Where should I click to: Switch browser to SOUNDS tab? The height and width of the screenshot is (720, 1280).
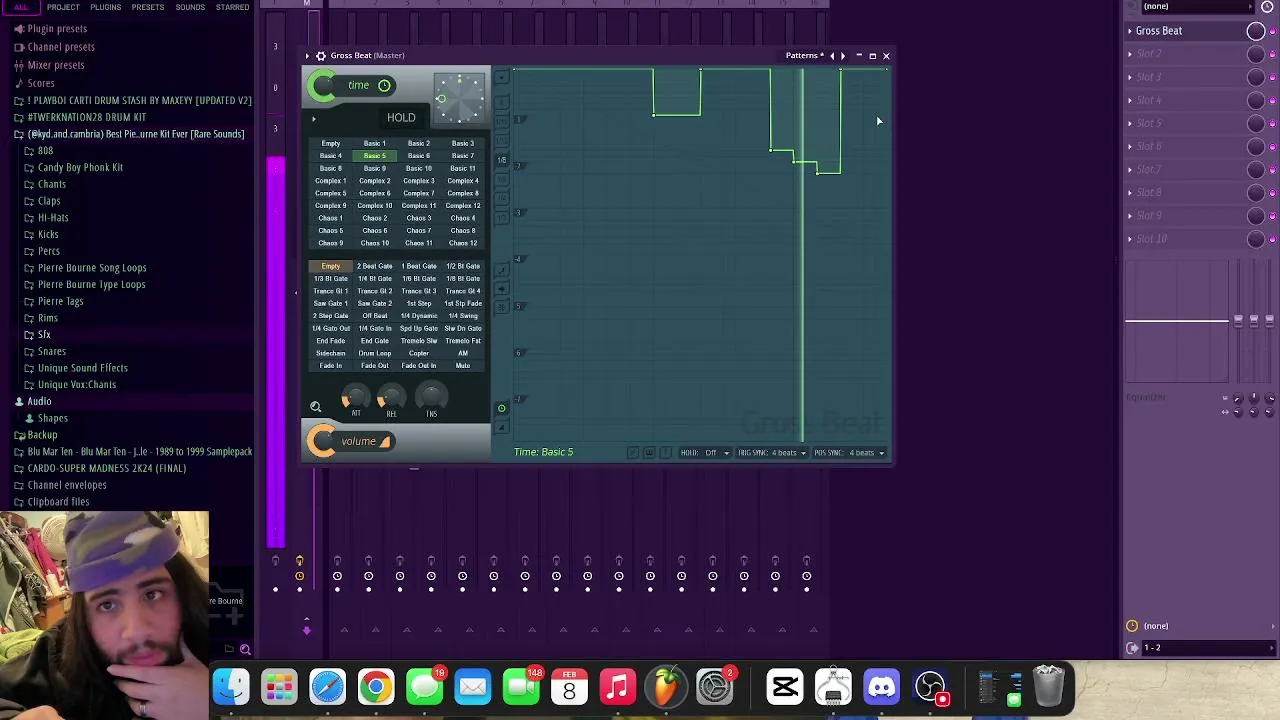pyautogui.click(x=190, y=7)
